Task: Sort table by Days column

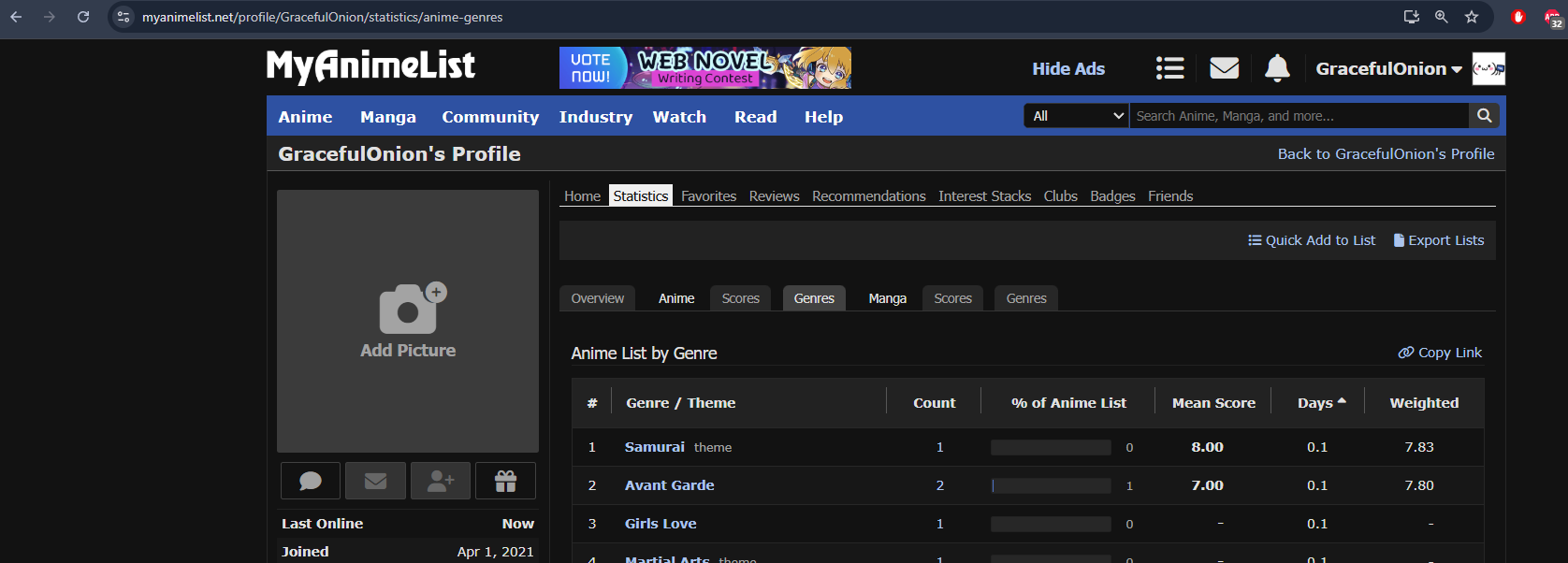Action: 1321,403
